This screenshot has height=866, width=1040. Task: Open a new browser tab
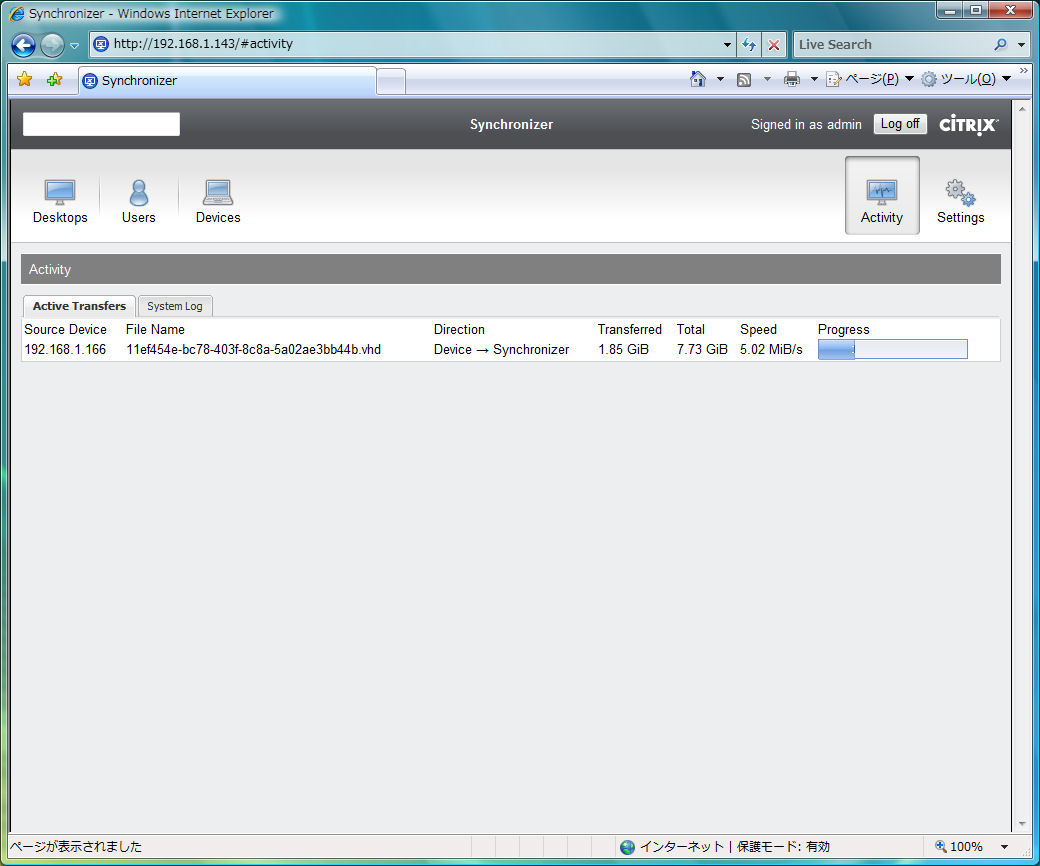coord(391,82)
